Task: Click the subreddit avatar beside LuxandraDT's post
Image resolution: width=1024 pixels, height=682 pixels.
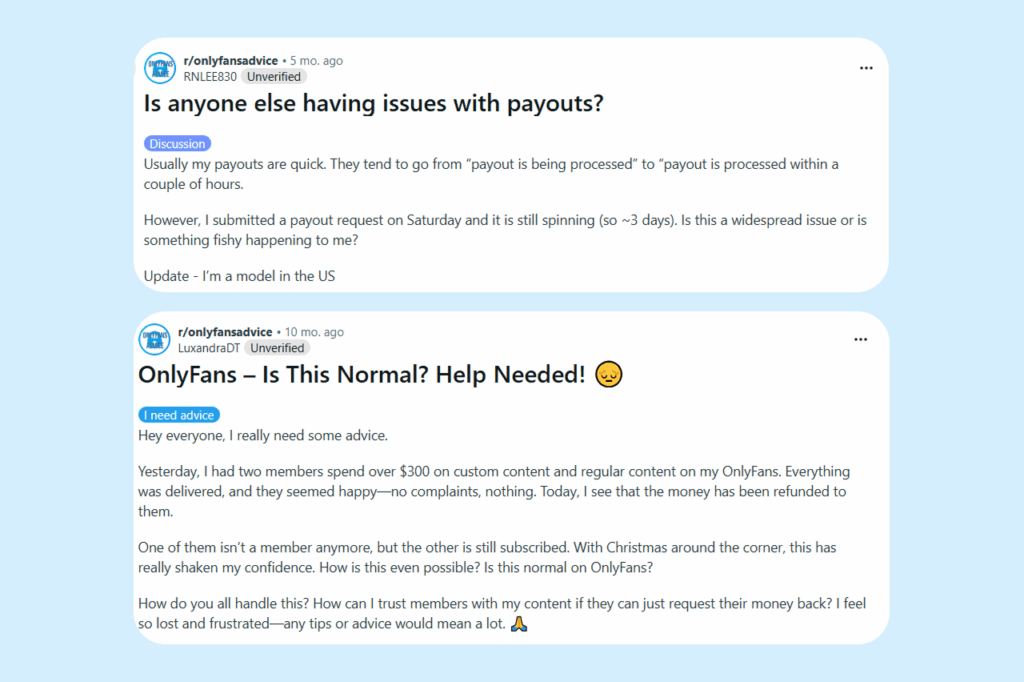Action: pos(155,340)
